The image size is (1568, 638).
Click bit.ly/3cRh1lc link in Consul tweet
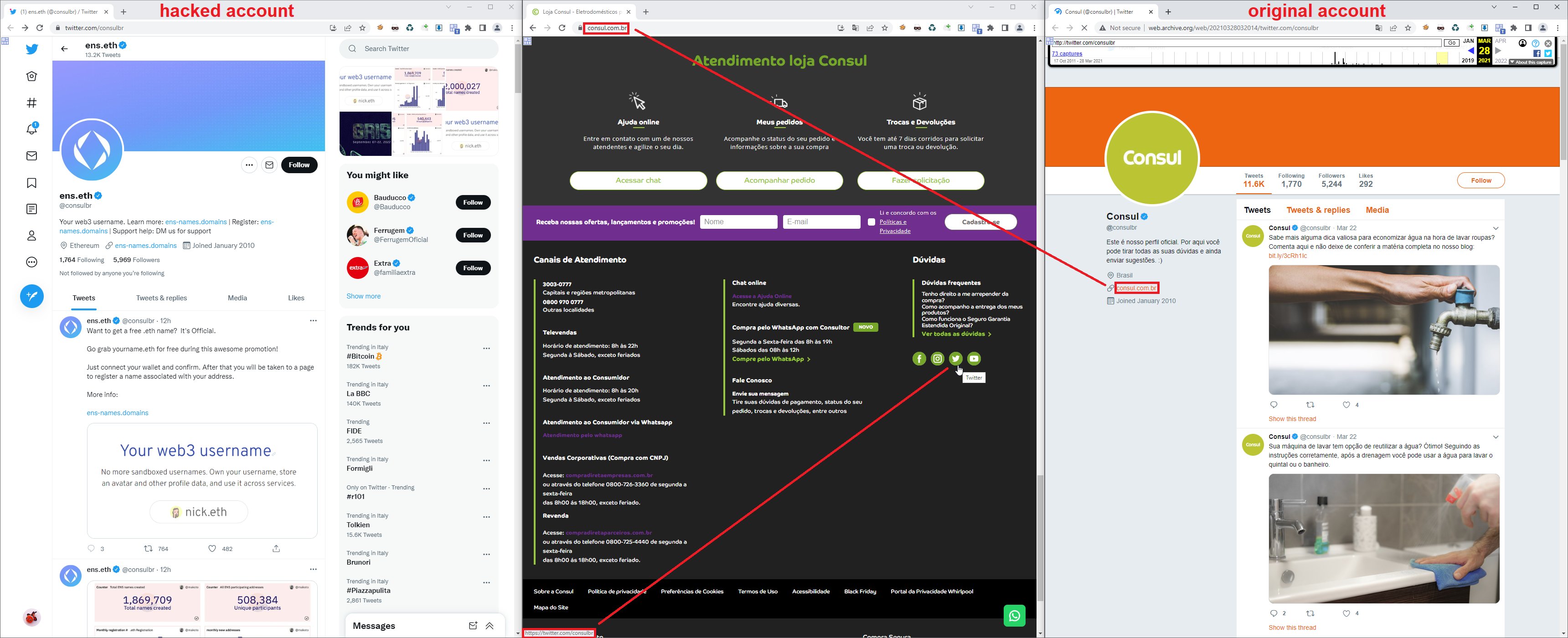(1287, 256)
